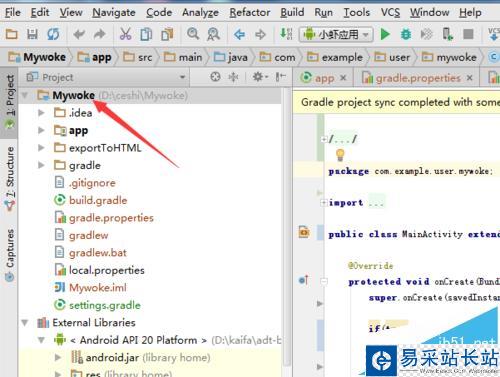Click the Back navigation arrow
This screenshot has width=500, height=377.
[239, 34]
